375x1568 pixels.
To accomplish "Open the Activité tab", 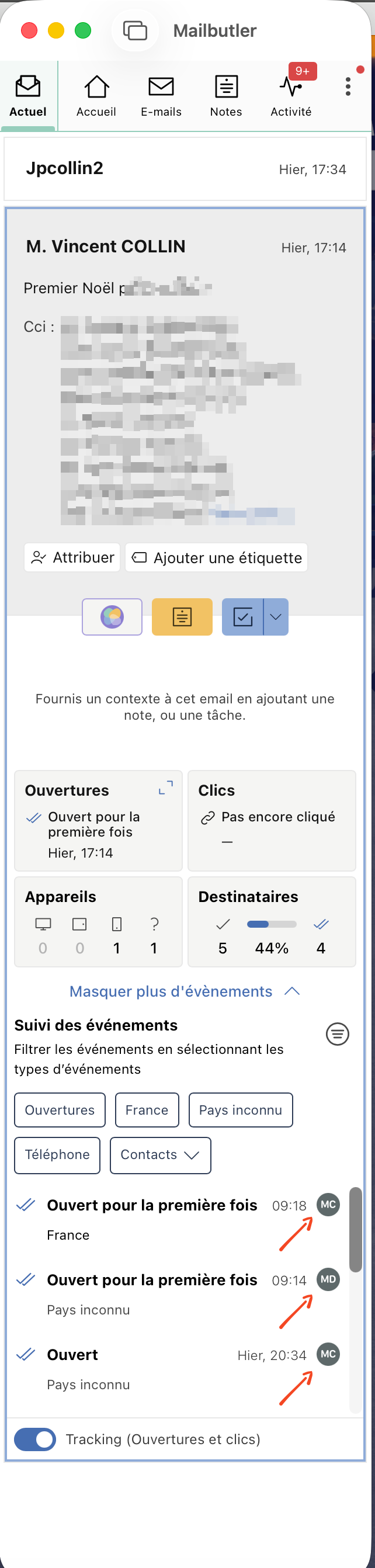I will click(x=291, y=96).
